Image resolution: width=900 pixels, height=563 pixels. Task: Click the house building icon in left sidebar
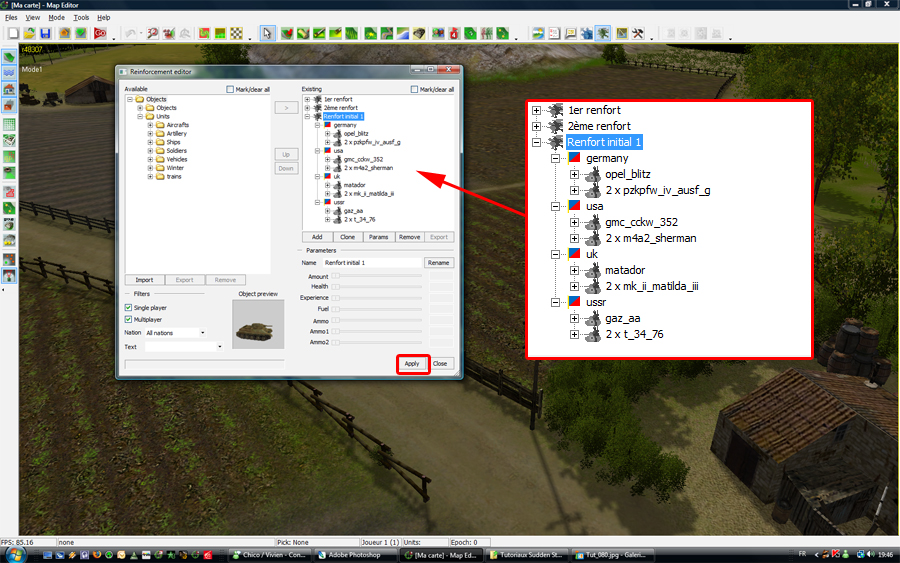[9, 89]
